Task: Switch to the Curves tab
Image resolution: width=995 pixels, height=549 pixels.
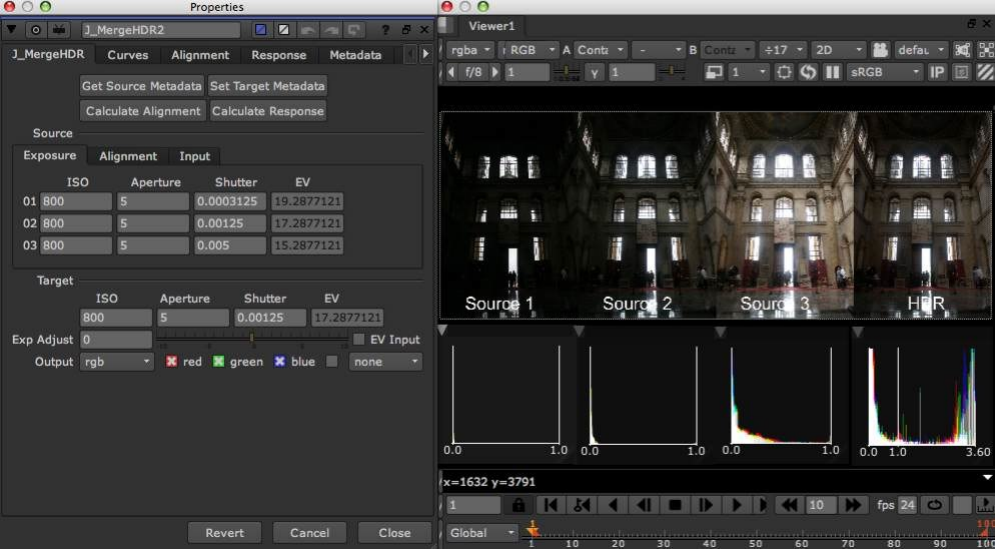Action: [x=128, y=55]
